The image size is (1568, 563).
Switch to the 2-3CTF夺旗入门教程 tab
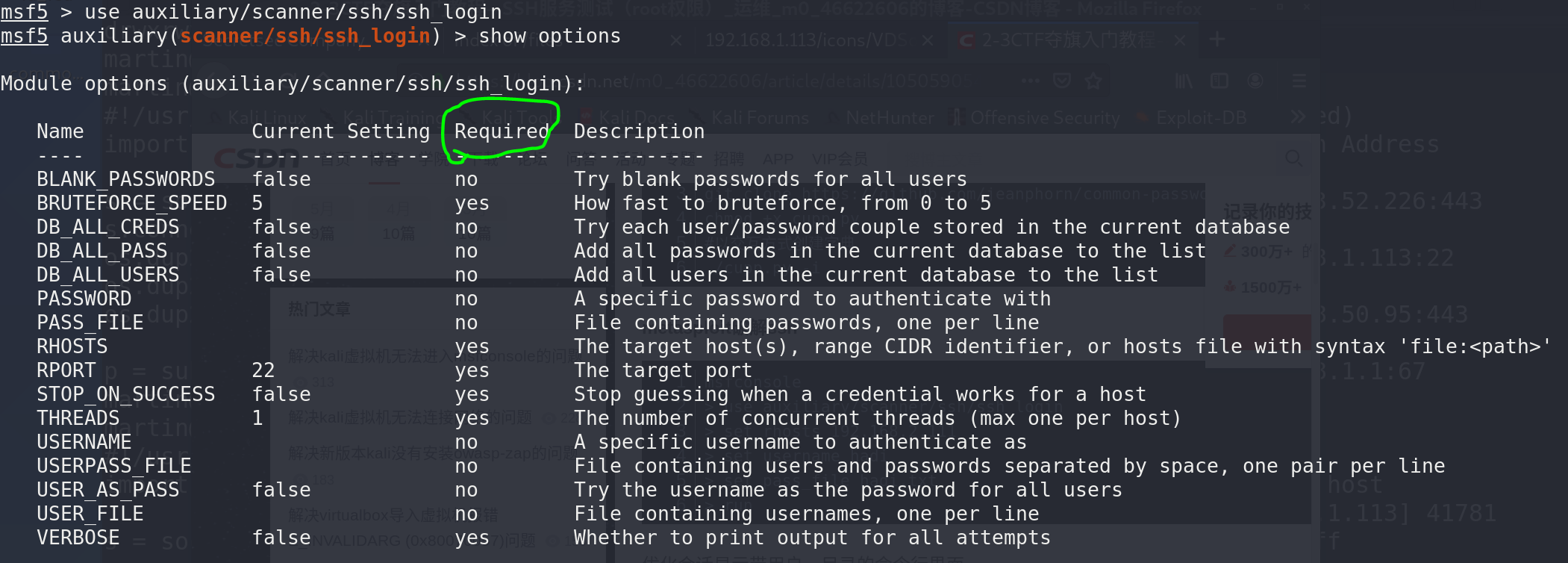point(1067,40)
